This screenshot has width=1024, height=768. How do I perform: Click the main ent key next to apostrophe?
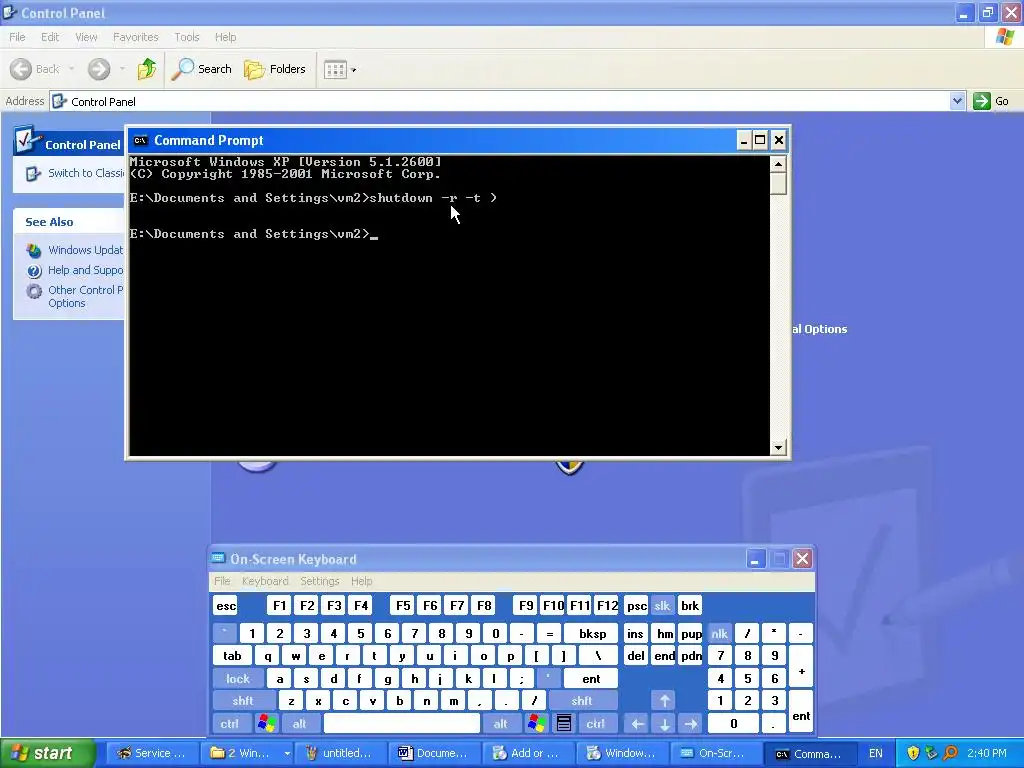pos(591,679)
